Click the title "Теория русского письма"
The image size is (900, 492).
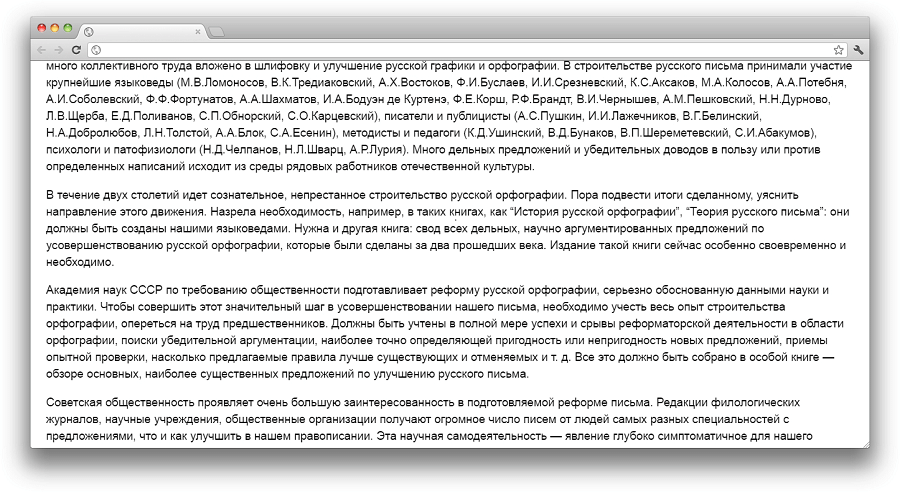[755, 211]
